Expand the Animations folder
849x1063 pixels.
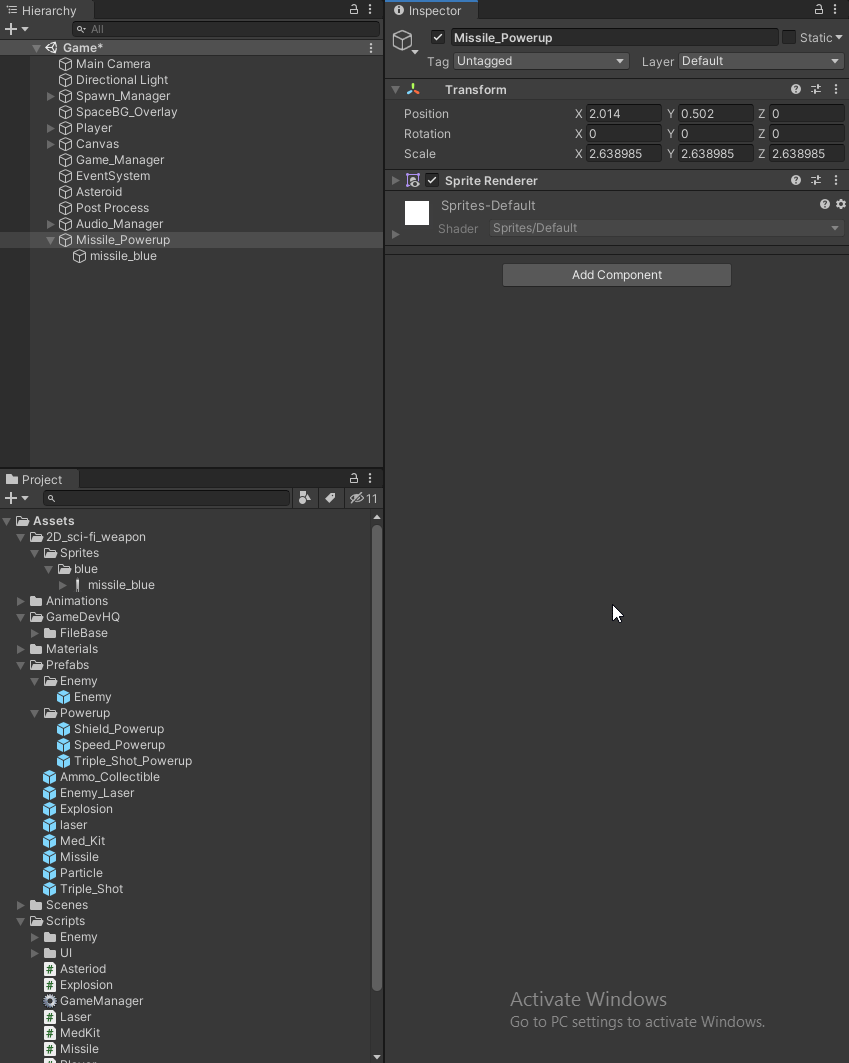[20, 601]
